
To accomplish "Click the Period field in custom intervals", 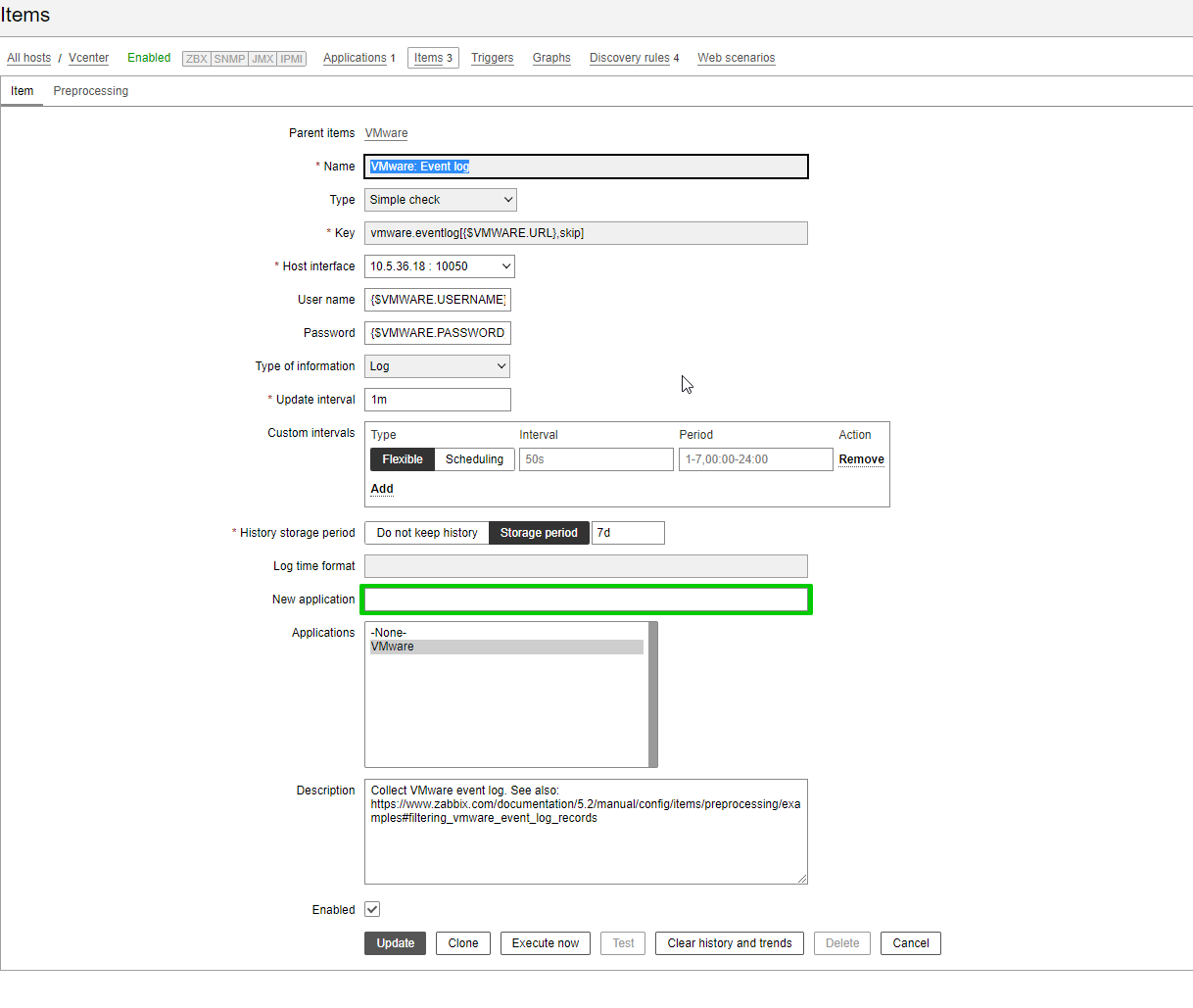I will (756, 459).
